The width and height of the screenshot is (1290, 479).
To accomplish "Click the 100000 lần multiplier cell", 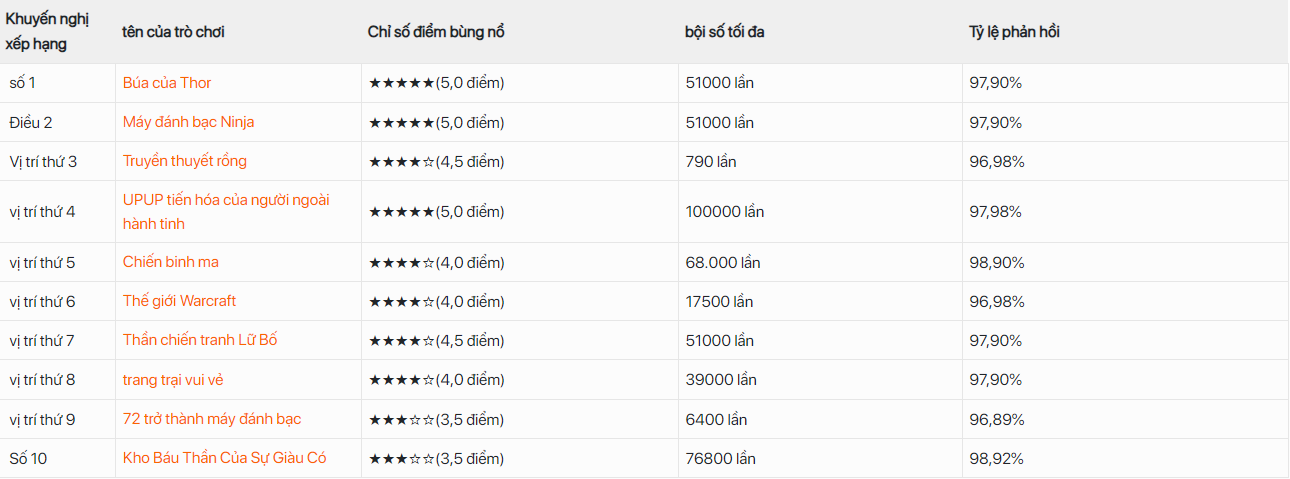I will (724, 212).
